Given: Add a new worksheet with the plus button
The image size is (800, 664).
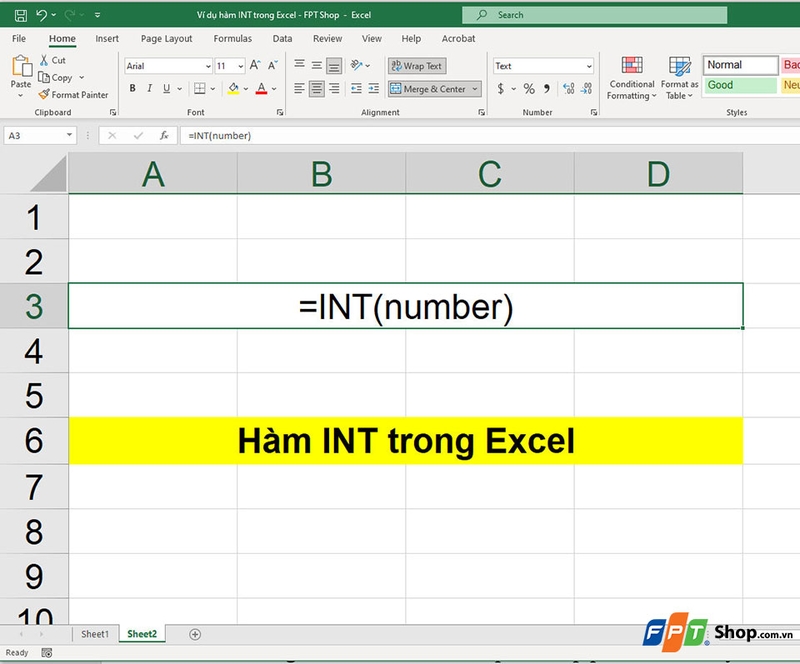Looking at the screenshot, I should [196, 634].
